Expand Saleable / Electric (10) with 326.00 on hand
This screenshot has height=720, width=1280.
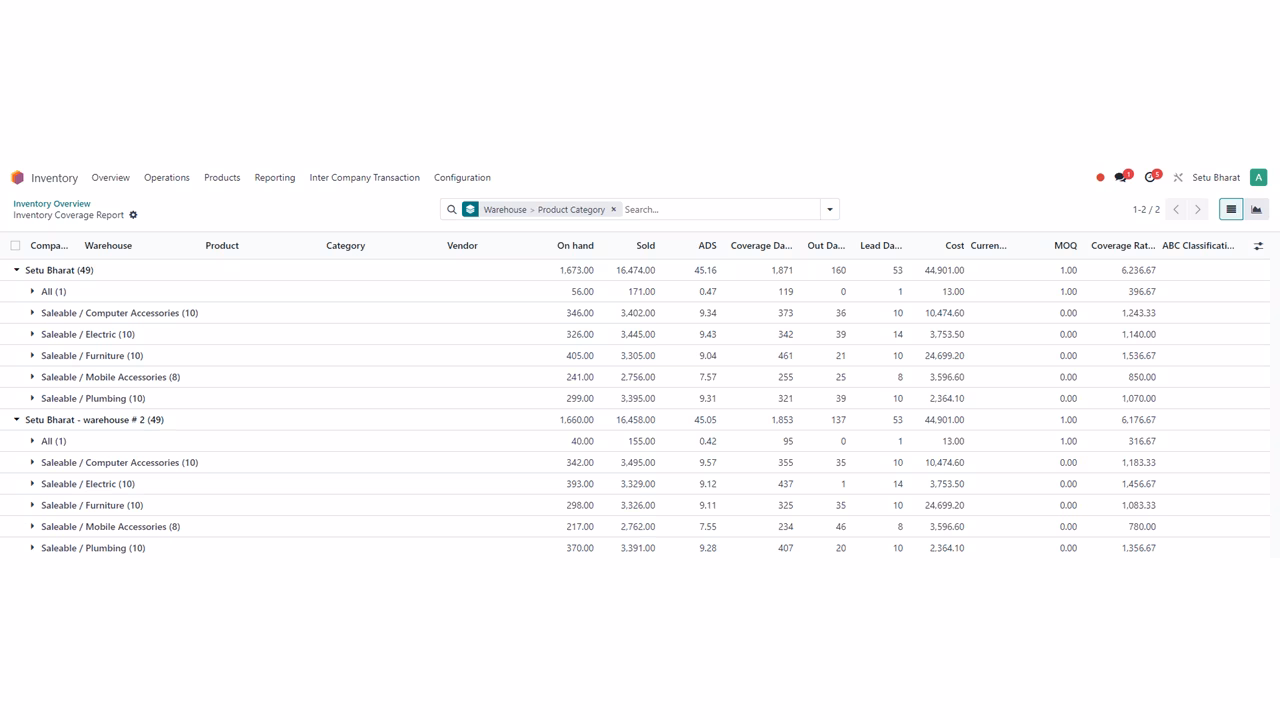tap(32, 334)
